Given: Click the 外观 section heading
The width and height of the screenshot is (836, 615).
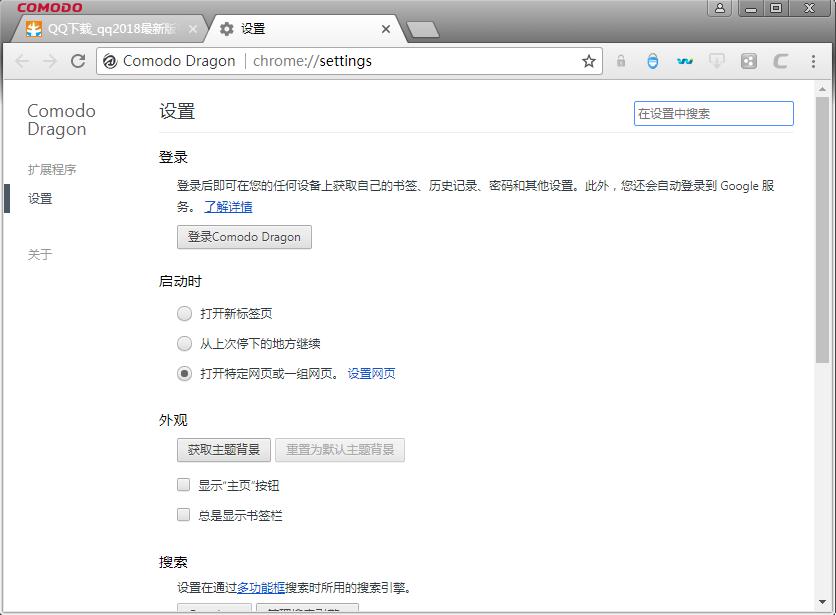Looking at the screenshot, I should (173, 420).
